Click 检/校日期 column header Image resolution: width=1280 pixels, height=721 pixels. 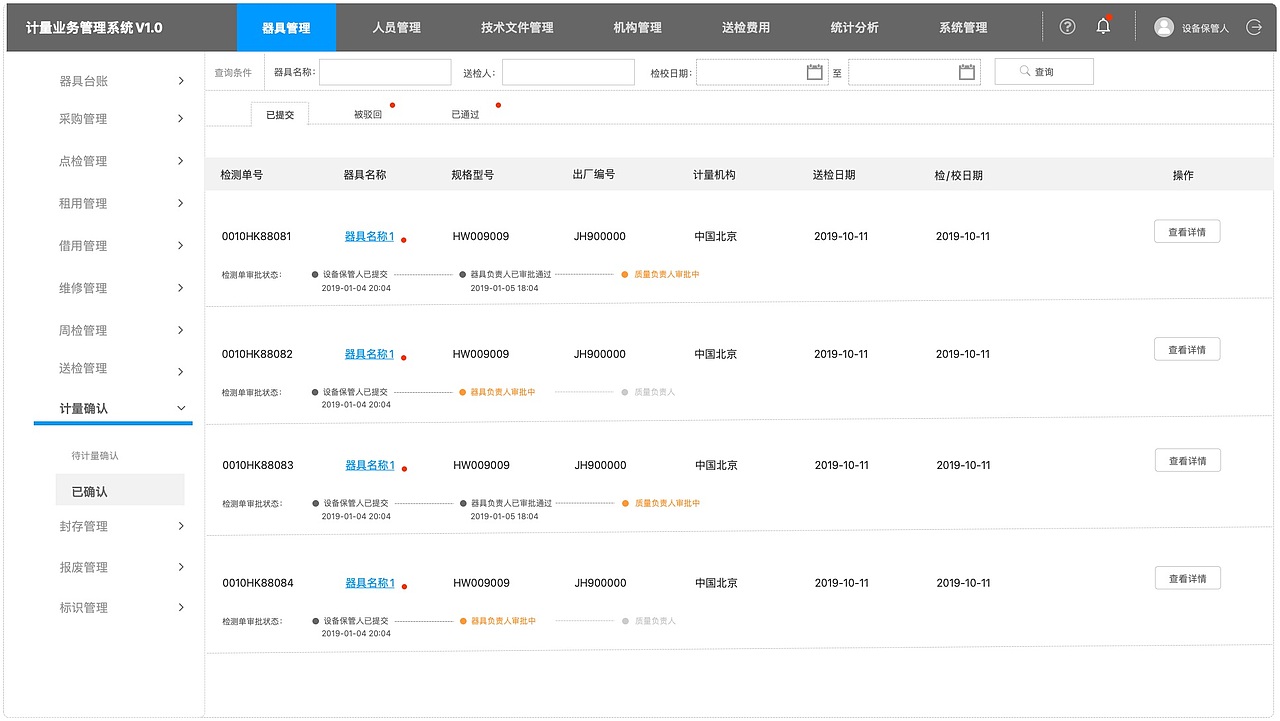pyautogui.click(x=958, y=175)
